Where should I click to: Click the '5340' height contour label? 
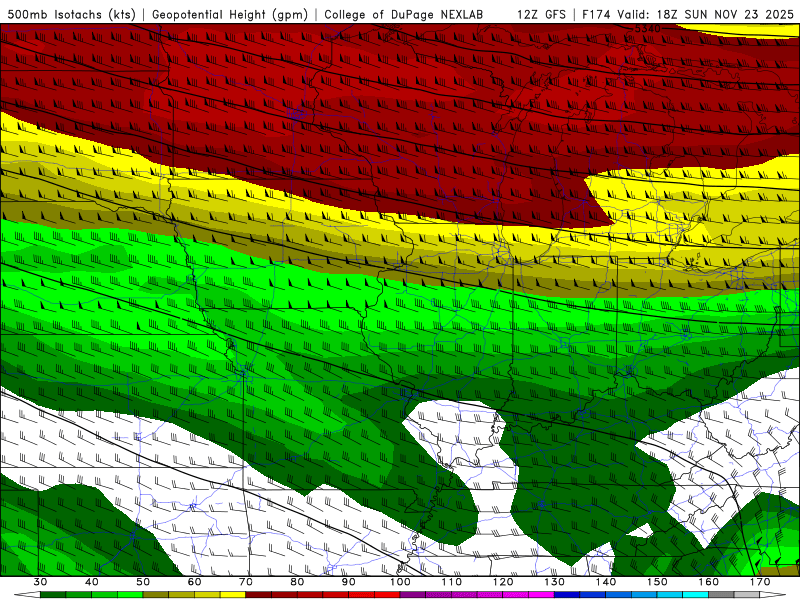647,29
